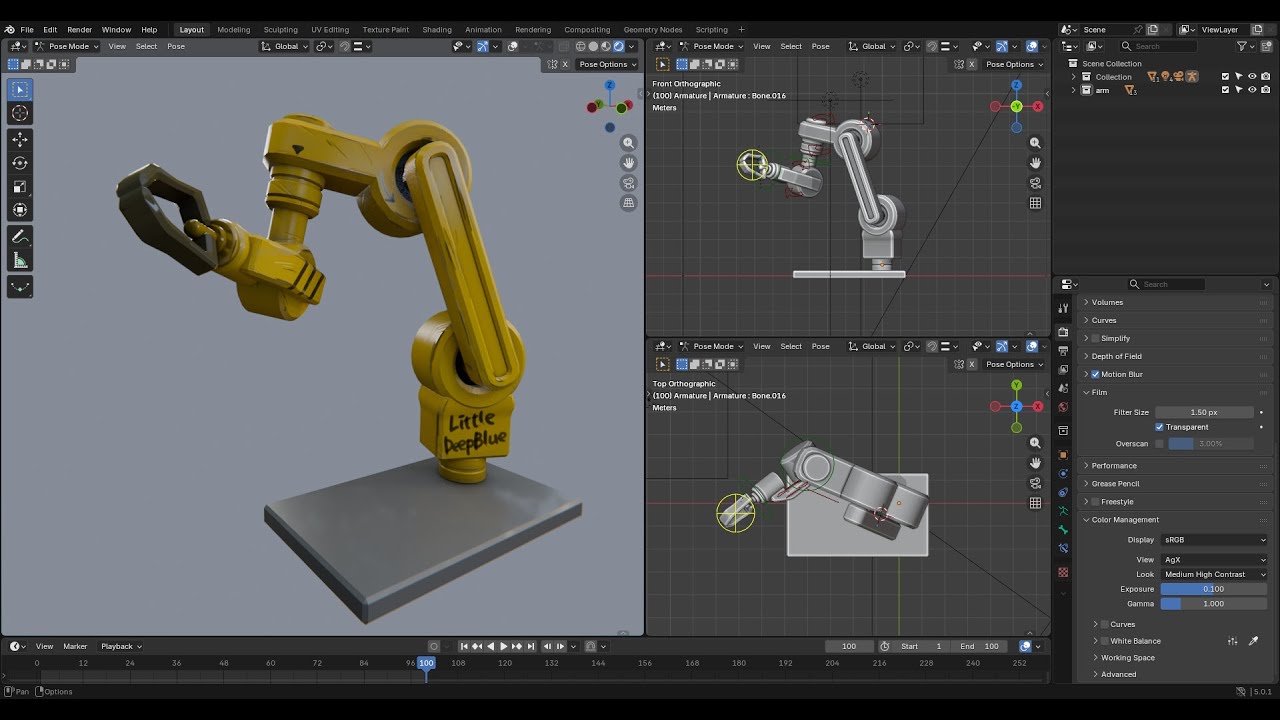Toggle the Freestyle checkbox

(1095, 502)
